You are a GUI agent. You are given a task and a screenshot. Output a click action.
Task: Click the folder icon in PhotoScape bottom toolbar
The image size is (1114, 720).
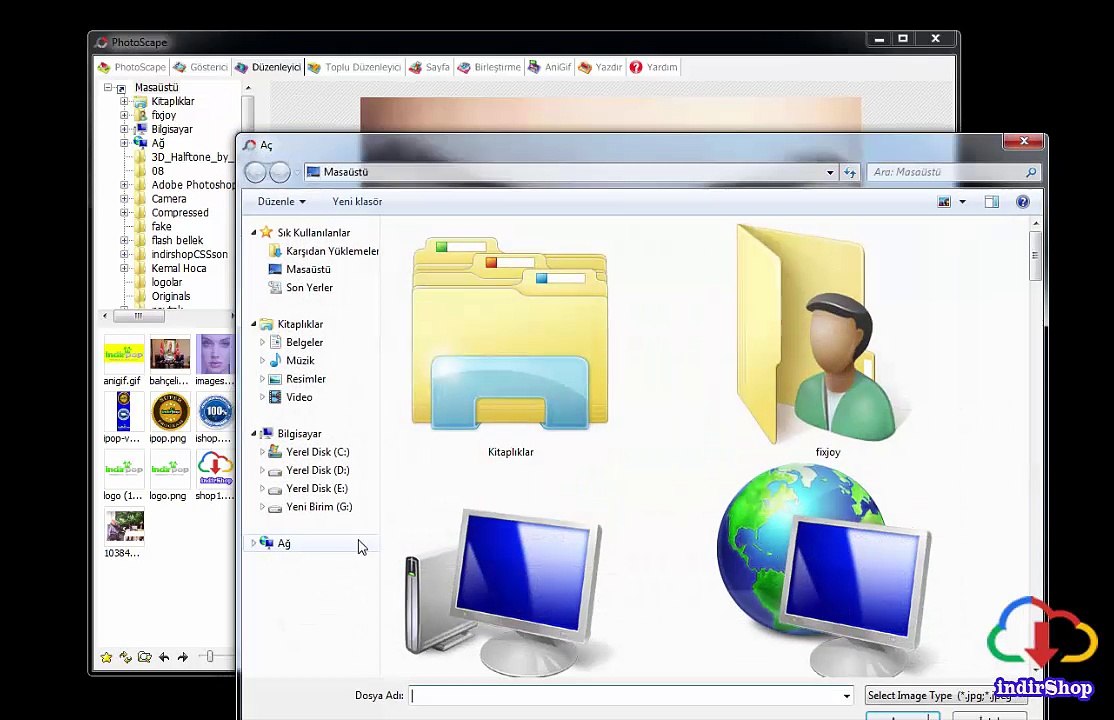tap(145, 657)
